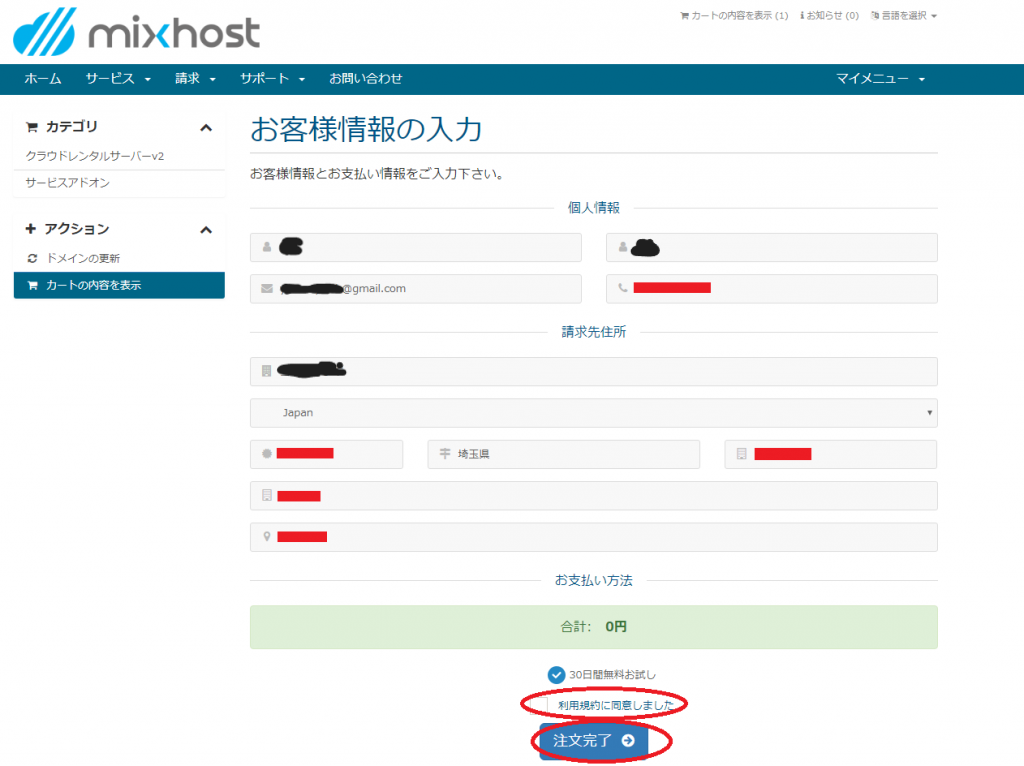Click the refresh icon beside ドメインの更新
Image resolution: width=1024 pixels, height=766 pixels.
click(32, 258)
